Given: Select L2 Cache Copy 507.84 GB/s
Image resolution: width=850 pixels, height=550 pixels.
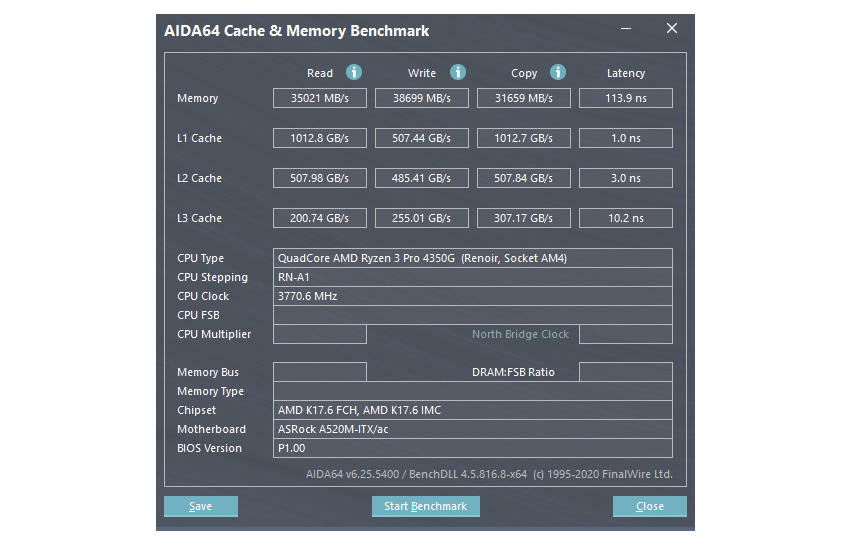Looking at the screenshot, I should click(x=524, y=178).
